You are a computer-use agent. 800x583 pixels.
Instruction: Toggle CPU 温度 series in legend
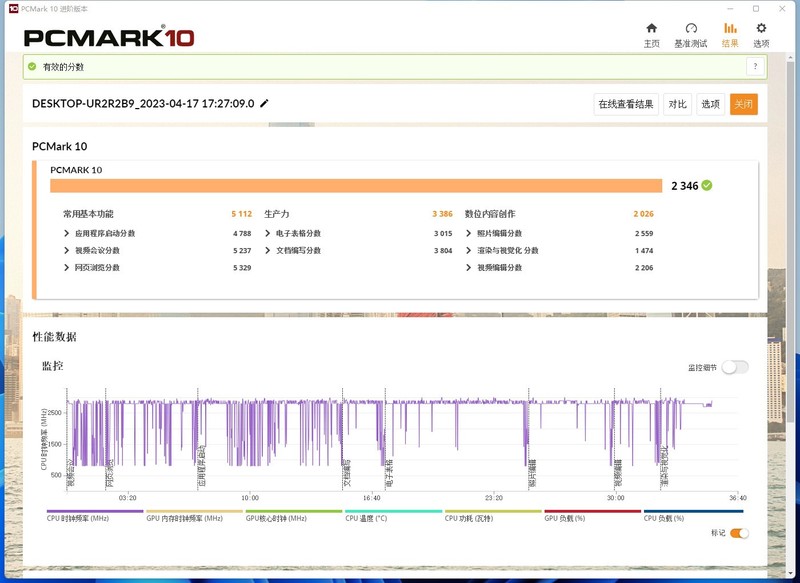click(393, 511)
